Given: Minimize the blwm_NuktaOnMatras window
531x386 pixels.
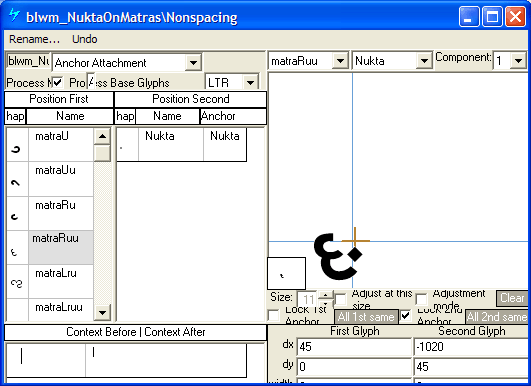Looking at the screenshot, I should [x=469, y=17].
